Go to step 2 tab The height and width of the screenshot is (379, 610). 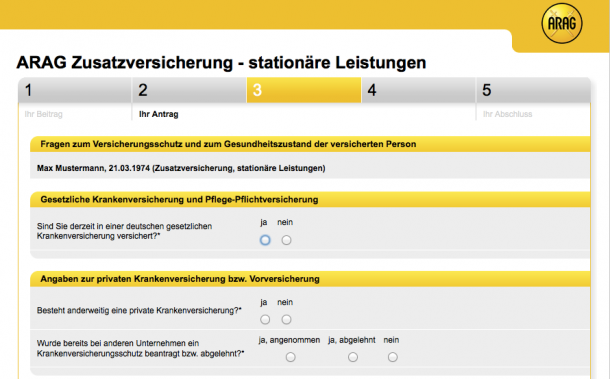click(x=189, y=90)
